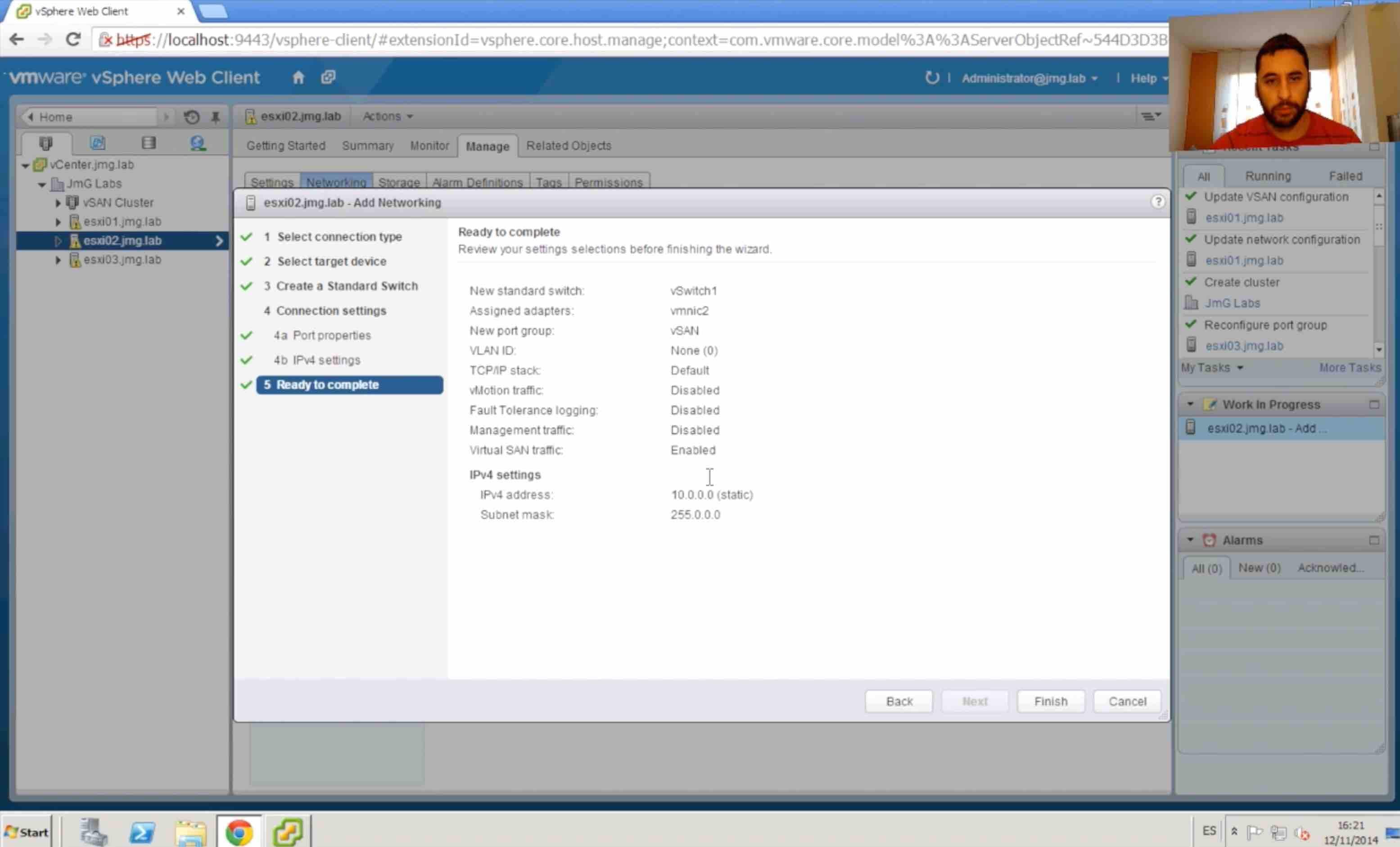Viewport: 1400px width, 847px height.
Task: Expand esxi01.jmg.lab tree node
Action: click(x=57, y=222)
